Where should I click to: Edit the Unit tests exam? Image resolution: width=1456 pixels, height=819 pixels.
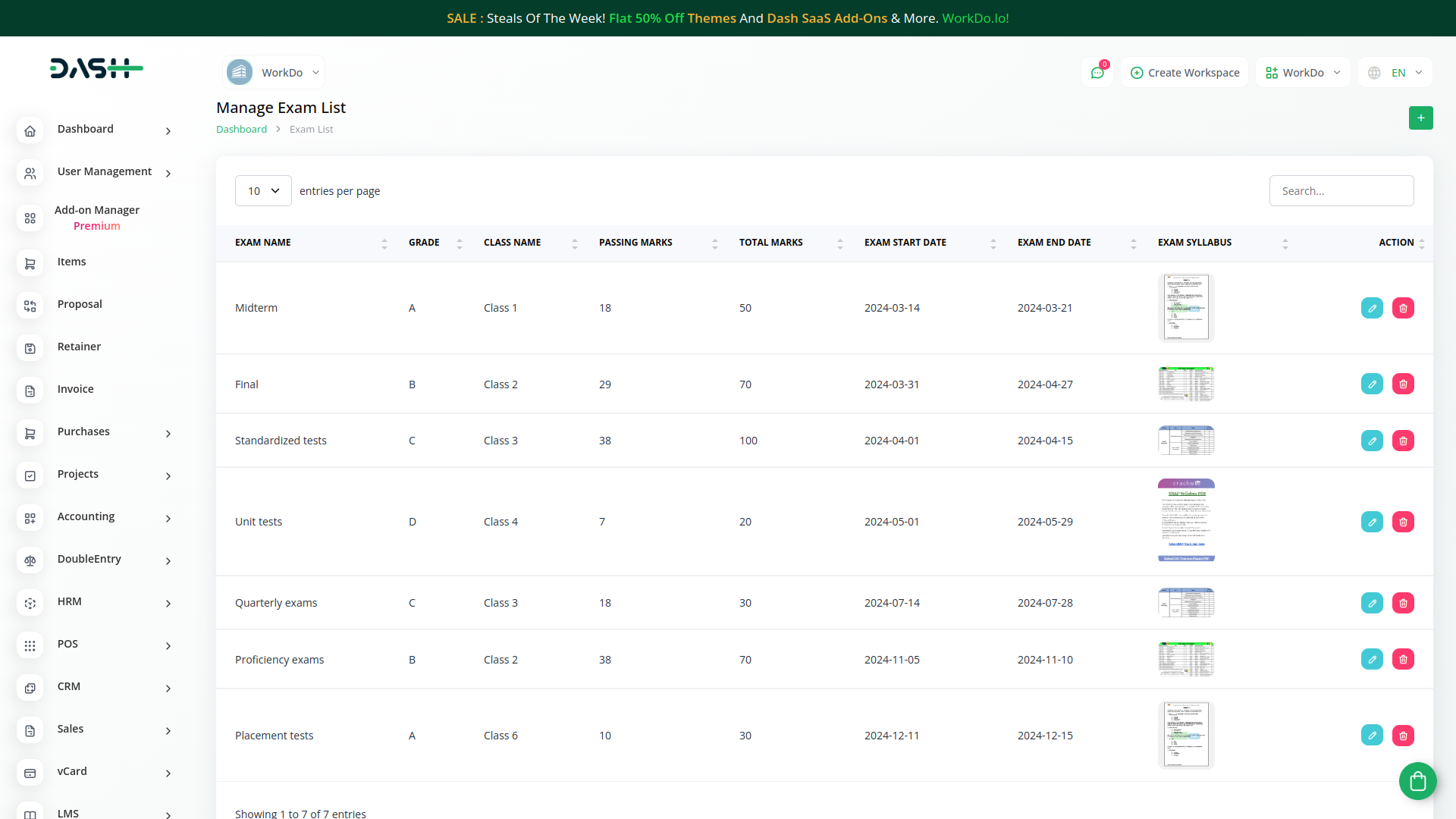(1372, 522)
